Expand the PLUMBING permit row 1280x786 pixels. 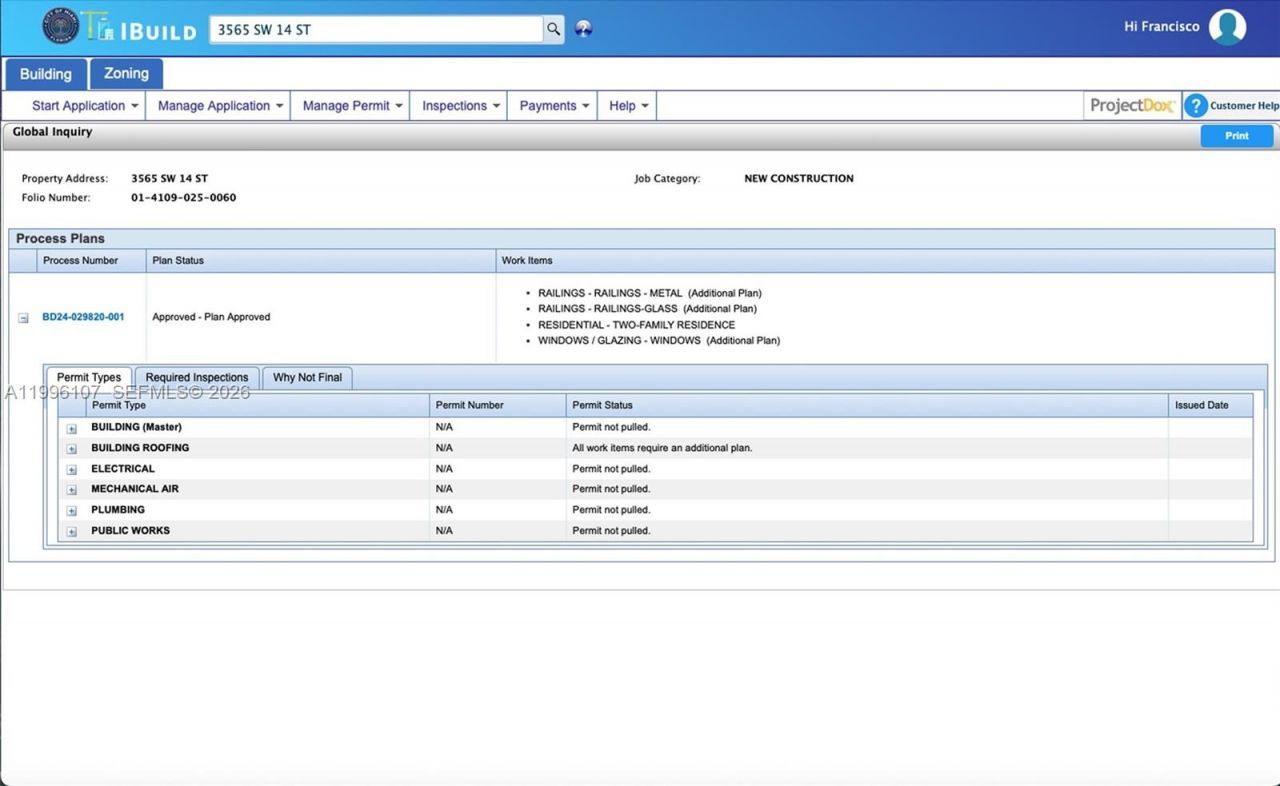72,511
